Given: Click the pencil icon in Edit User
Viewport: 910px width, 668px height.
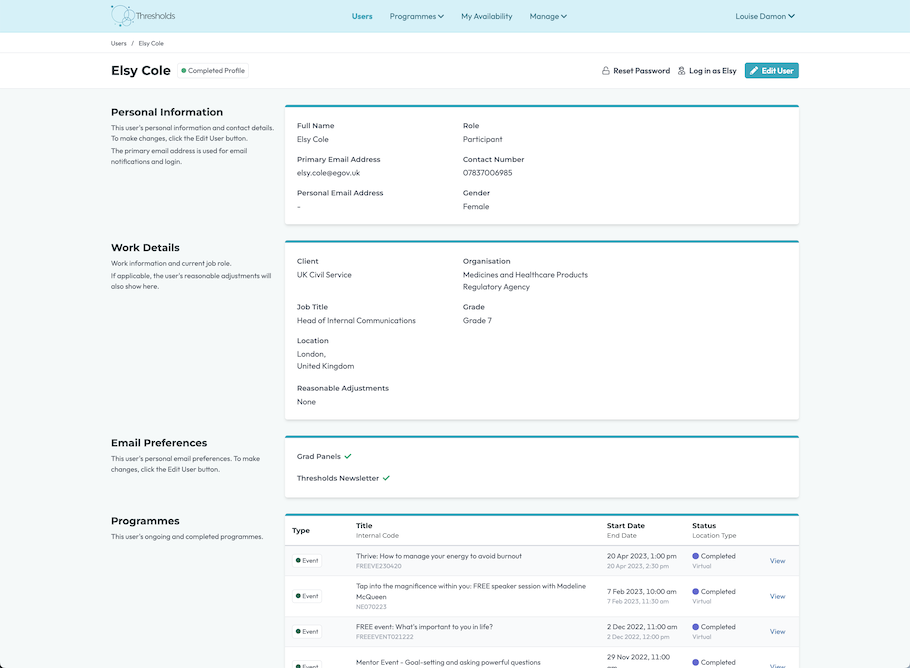Looking at the screenshot, I should click(754, 71).
